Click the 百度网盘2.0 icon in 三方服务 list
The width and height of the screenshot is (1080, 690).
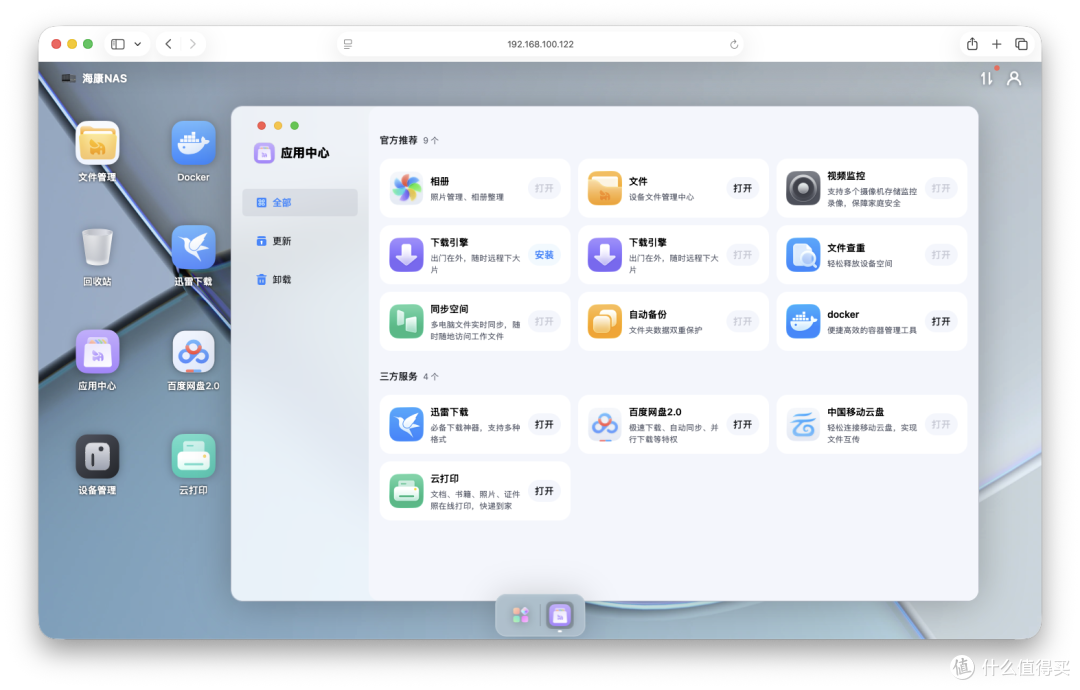coord(605,424)
